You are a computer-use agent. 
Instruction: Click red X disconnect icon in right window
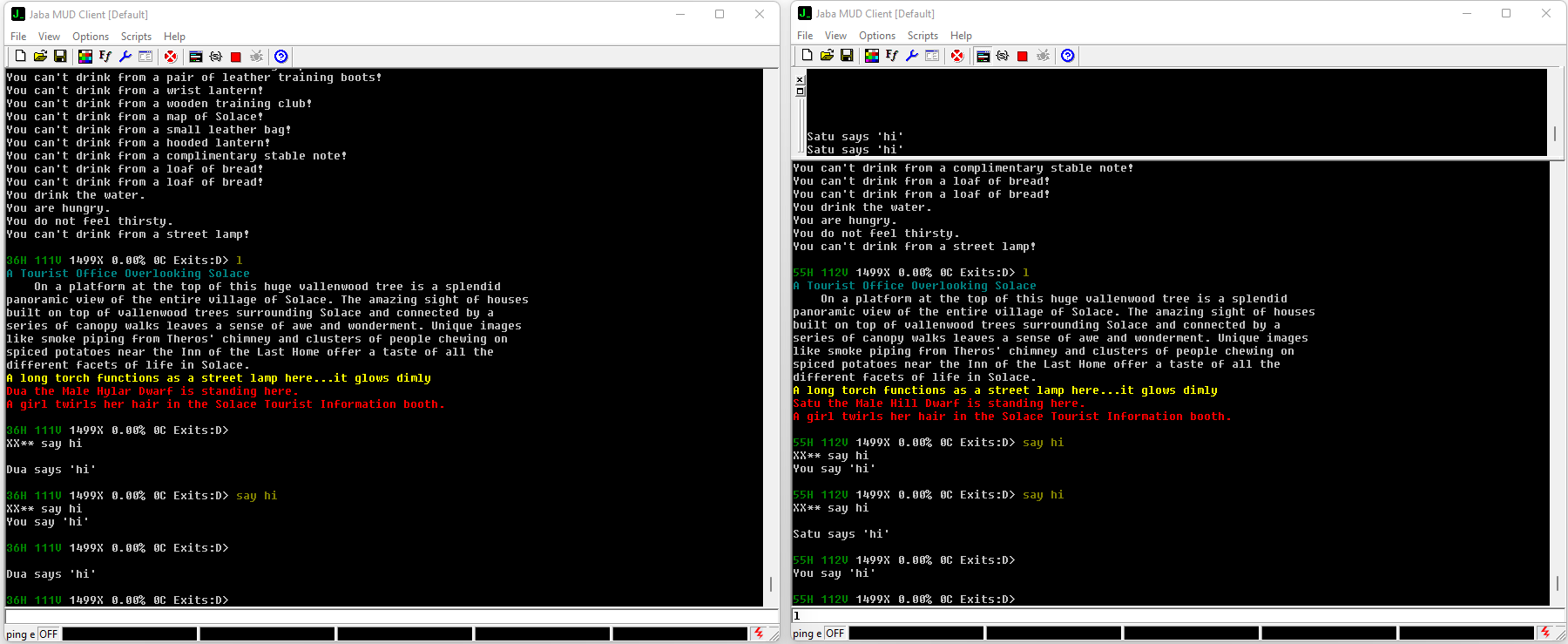pyautogui.click(x=957, y=55)
